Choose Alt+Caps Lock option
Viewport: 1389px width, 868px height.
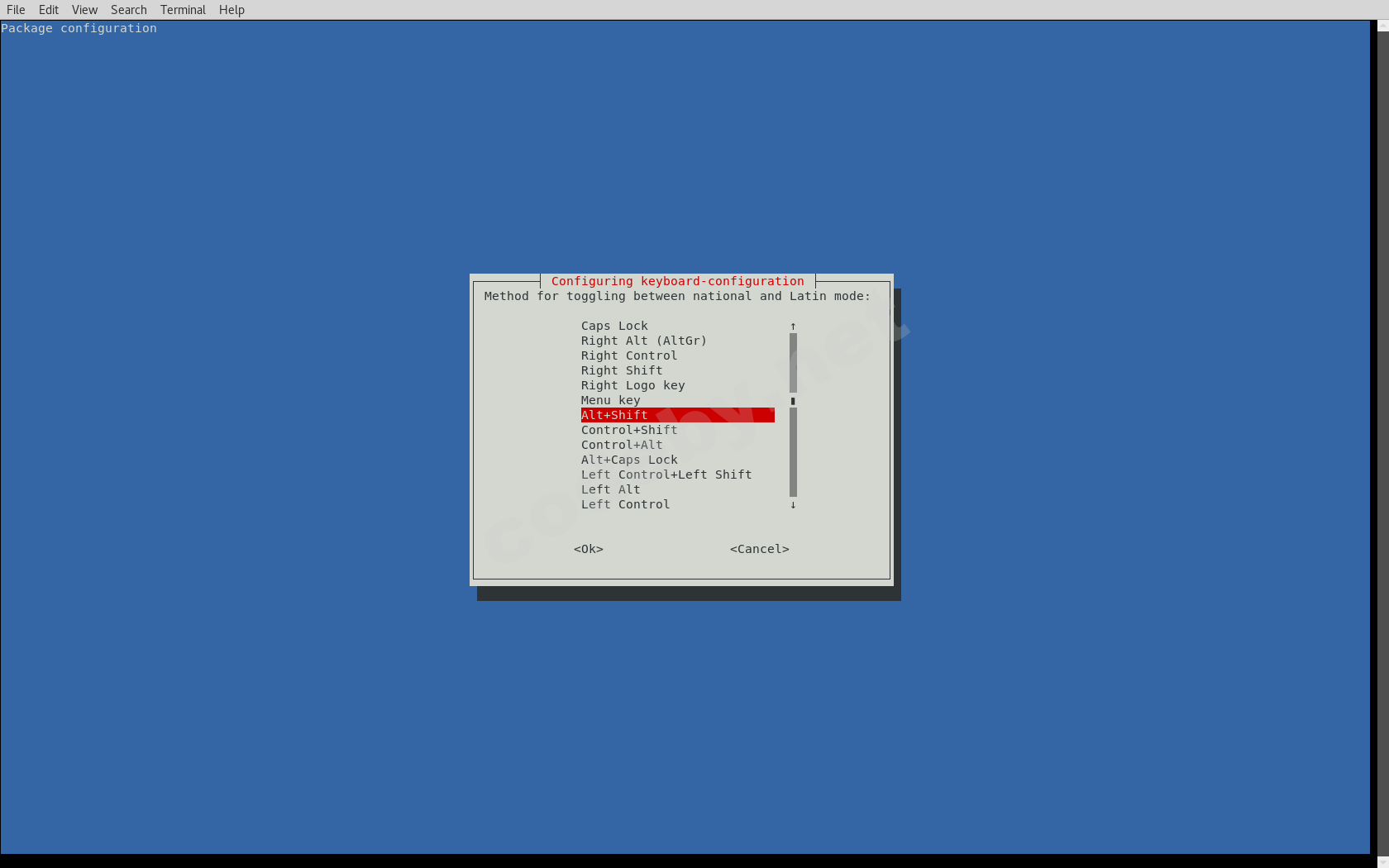coord(629,460)
